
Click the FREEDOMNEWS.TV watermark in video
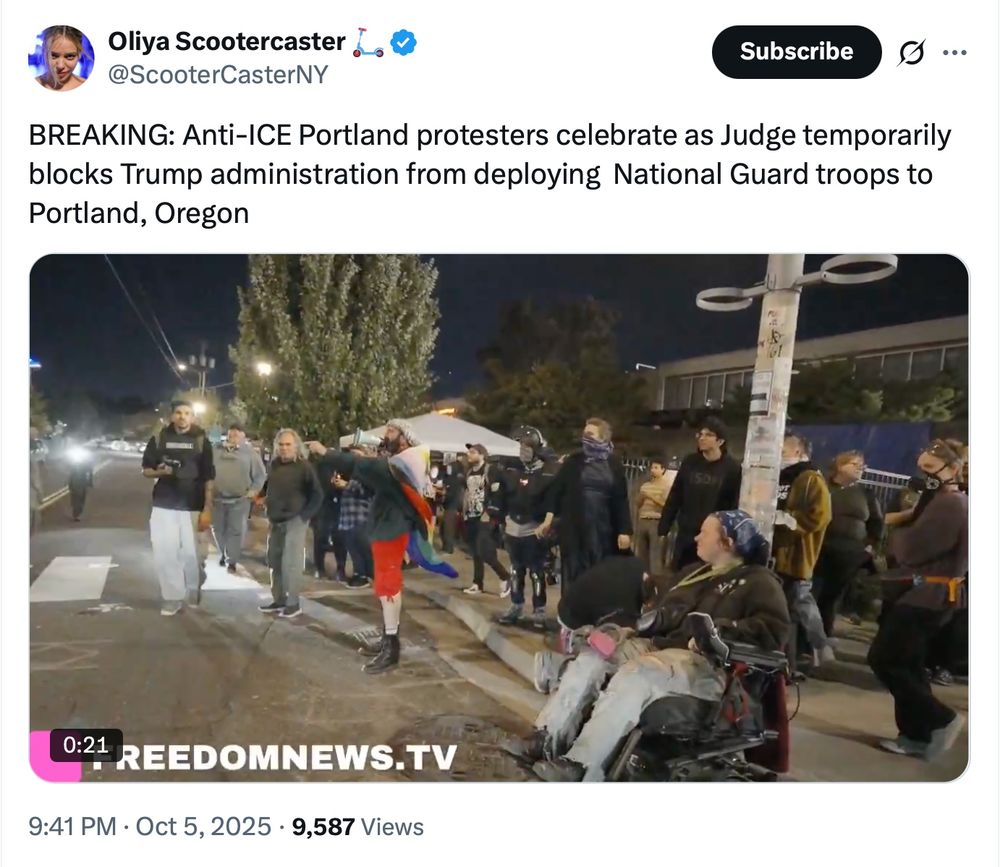coord(274,757)
